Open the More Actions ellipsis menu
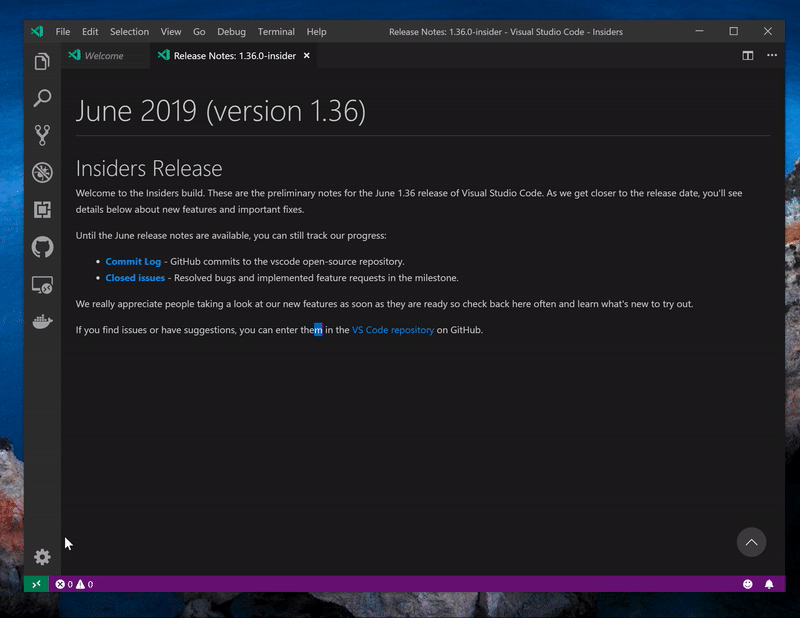 (772, 55)
